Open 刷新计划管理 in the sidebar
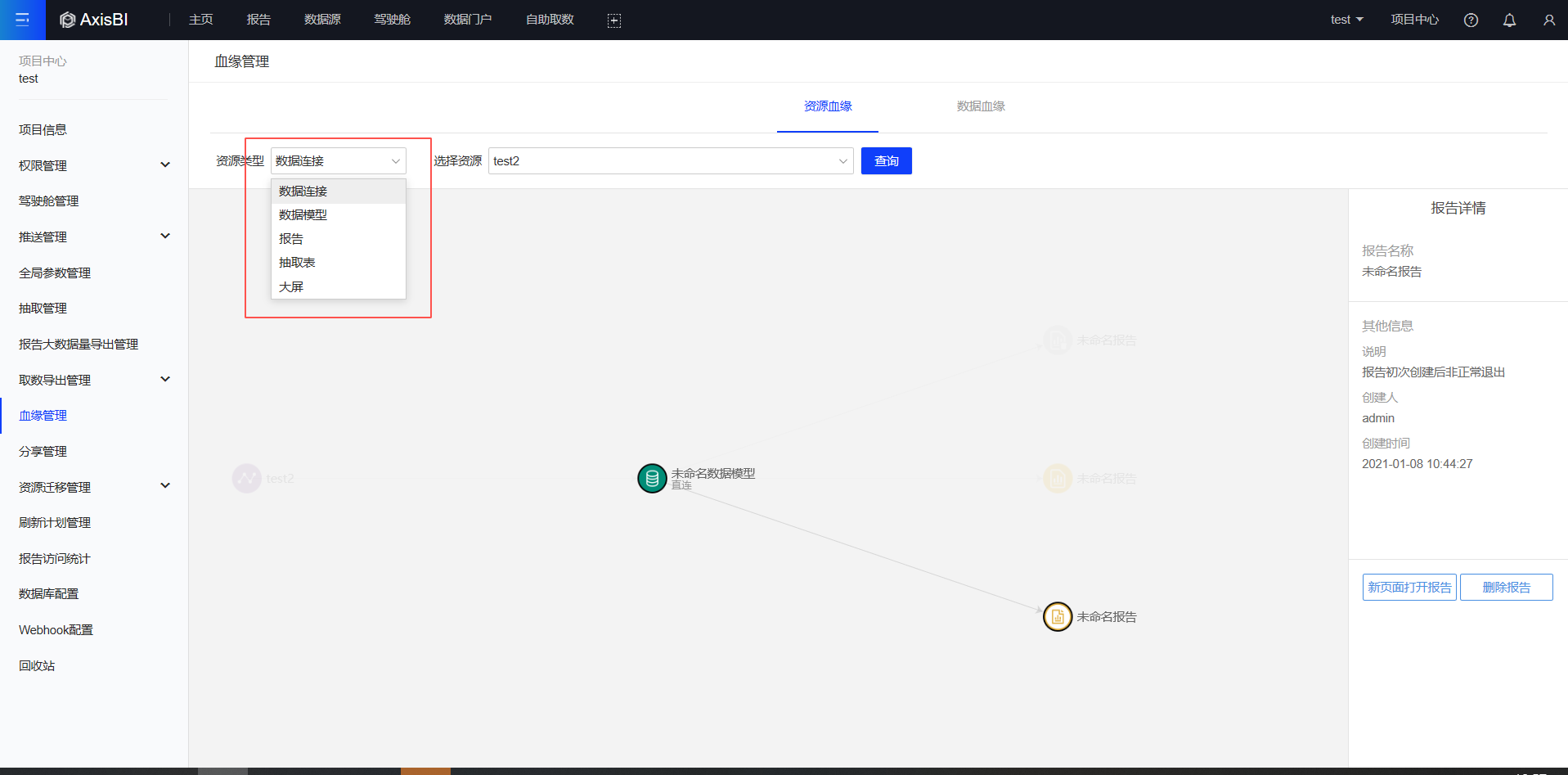Screen dimensions: 1568x775 coord(55,522)
